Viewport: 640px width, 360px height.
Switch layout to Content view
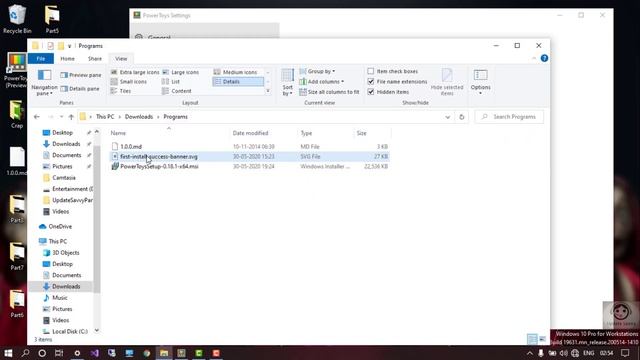tap(177, 91)
